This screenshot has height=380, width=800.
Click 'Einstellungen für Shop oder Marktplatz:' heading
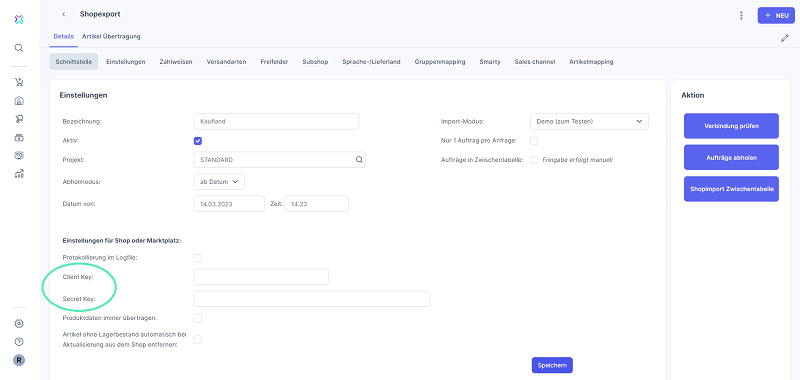[x=122, y=240]
